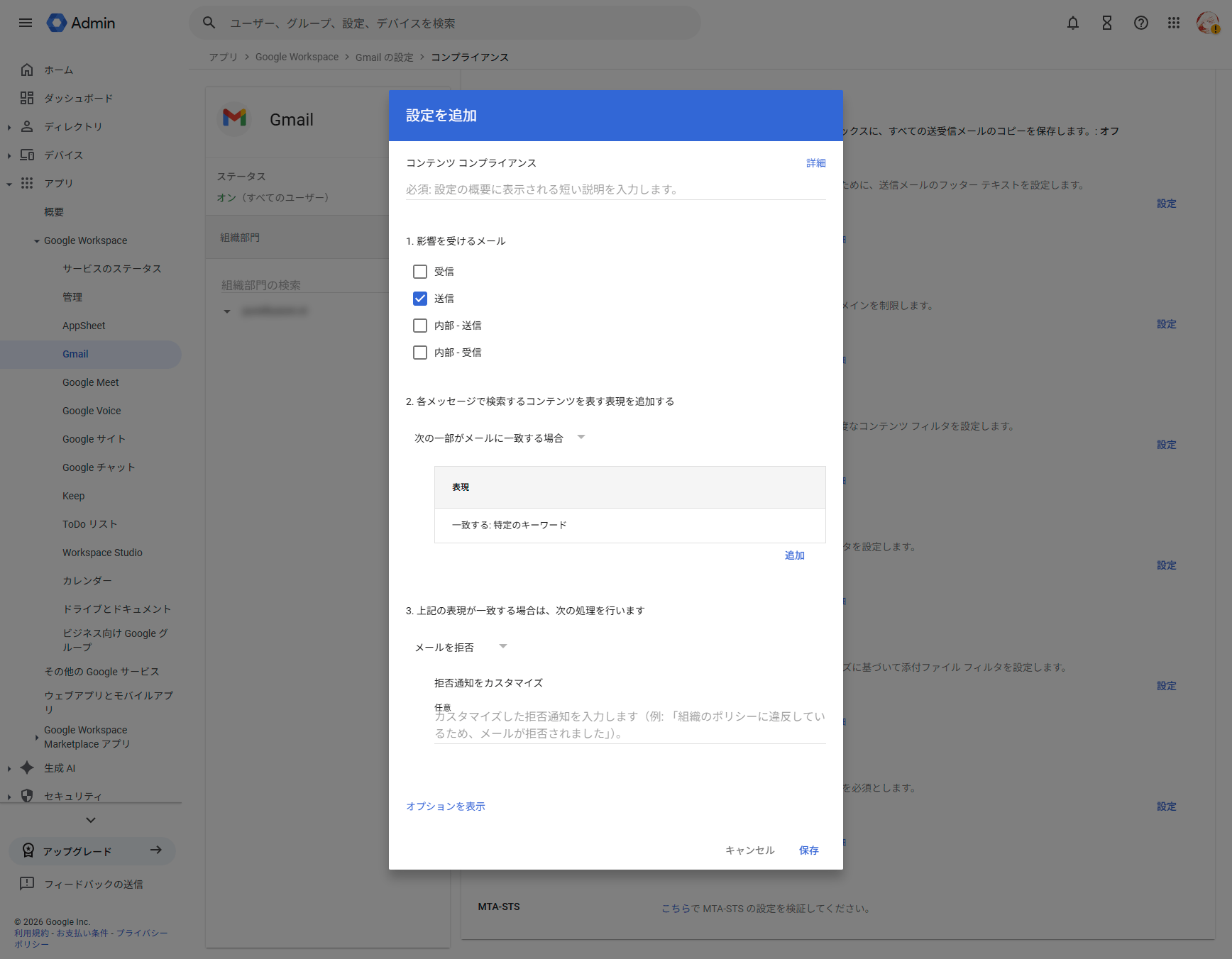
Task: Click the Admin logo icon
Action: click(x=56, y=23)
